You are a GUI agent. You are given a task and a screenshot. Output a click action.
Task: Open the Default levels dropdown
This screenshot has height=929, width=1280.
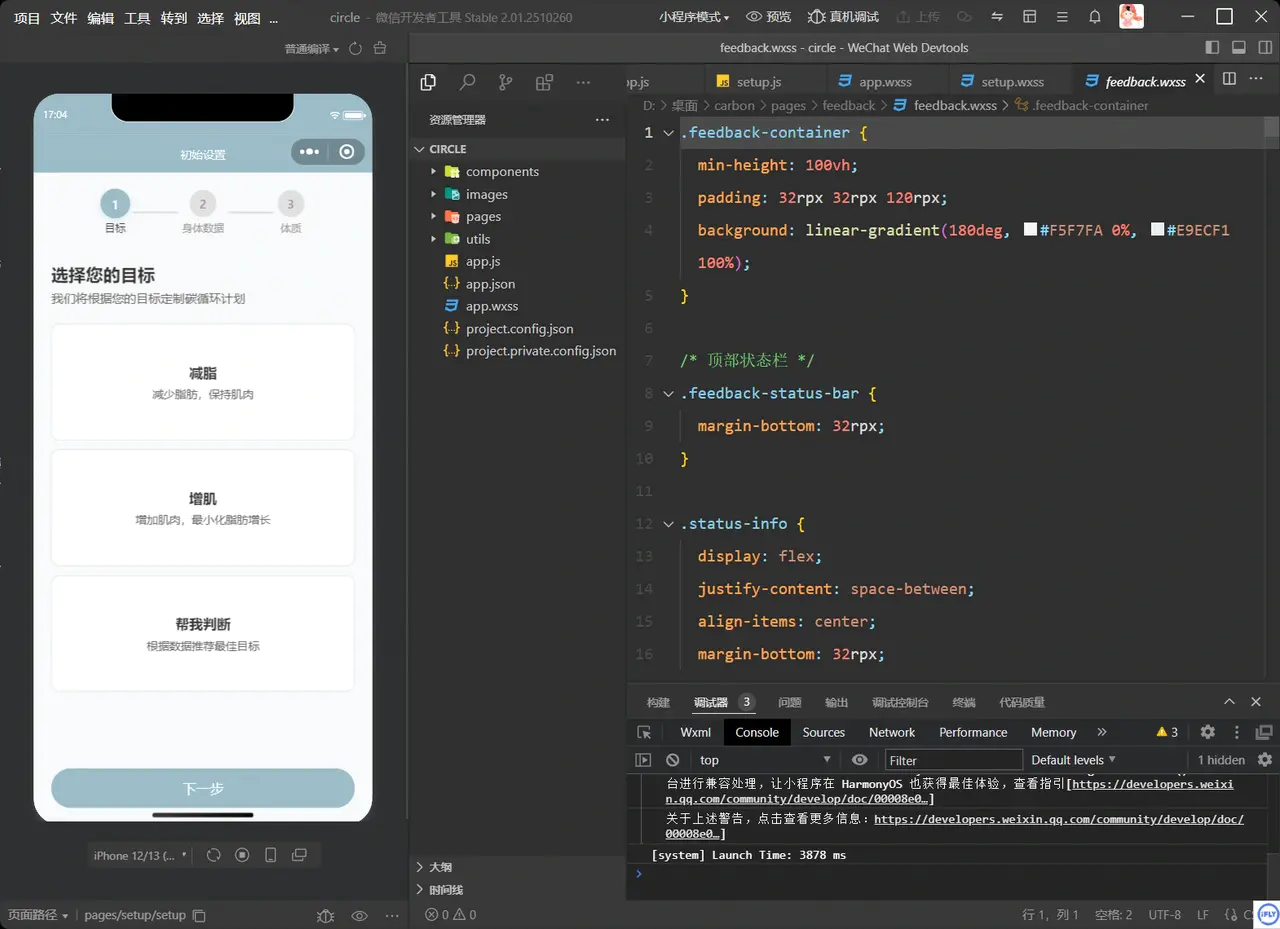[x=1073, y=760]
